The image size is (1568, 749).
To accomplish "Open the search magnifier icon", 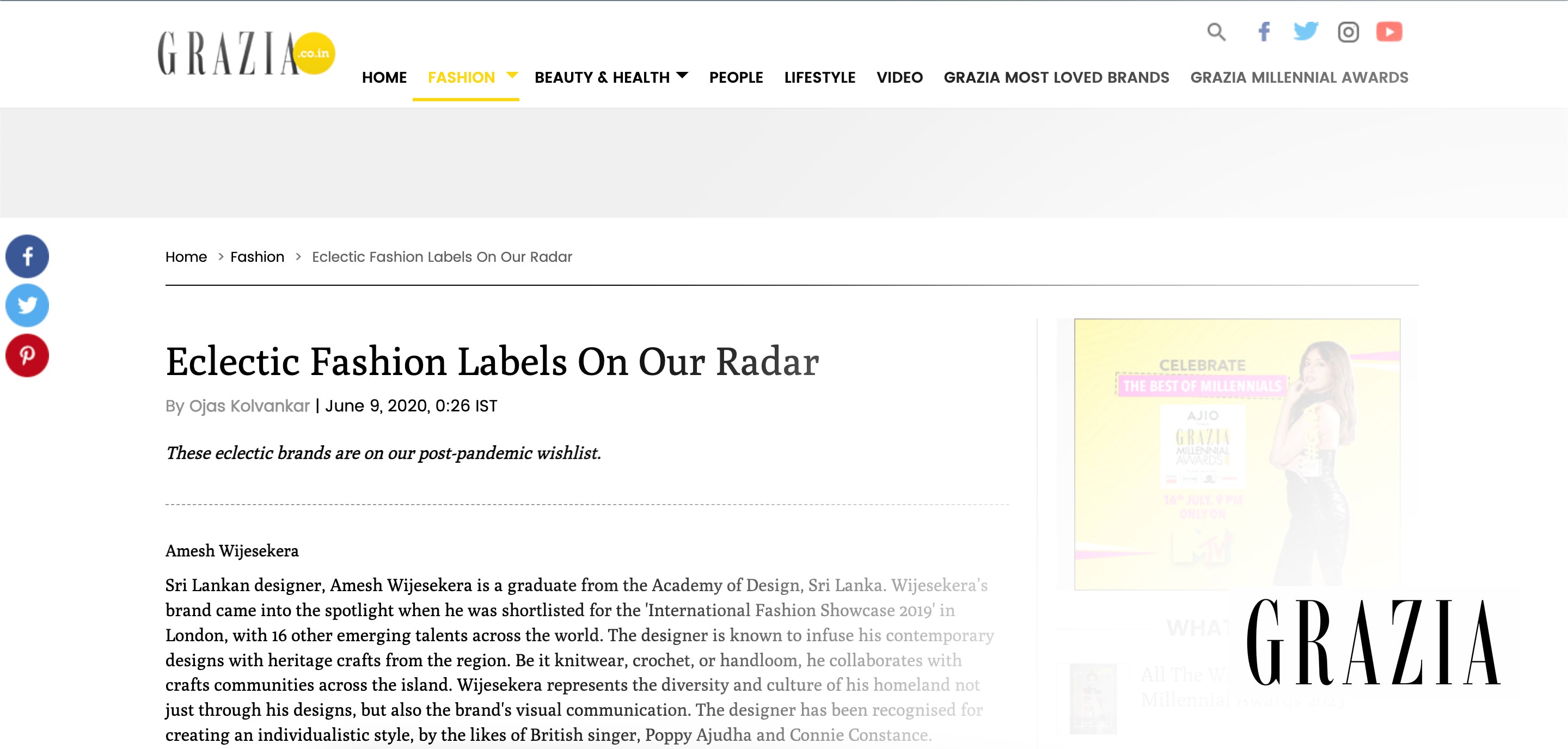I will pos(1216,32).
